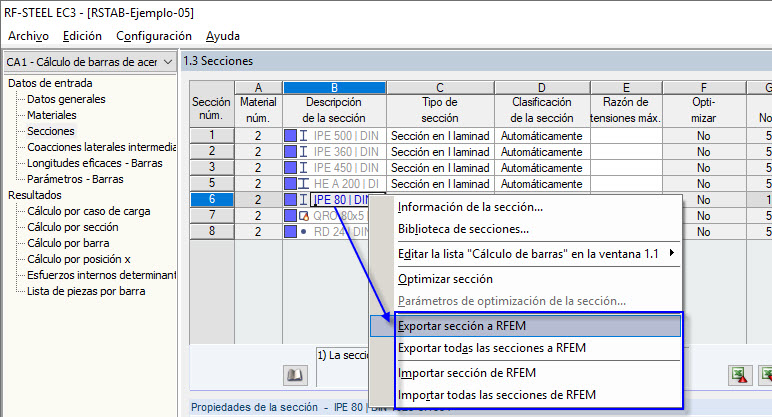The height and width of the screenshot is (417, 772).
Task: Click the color swatch of section 2
Action: 290,152
